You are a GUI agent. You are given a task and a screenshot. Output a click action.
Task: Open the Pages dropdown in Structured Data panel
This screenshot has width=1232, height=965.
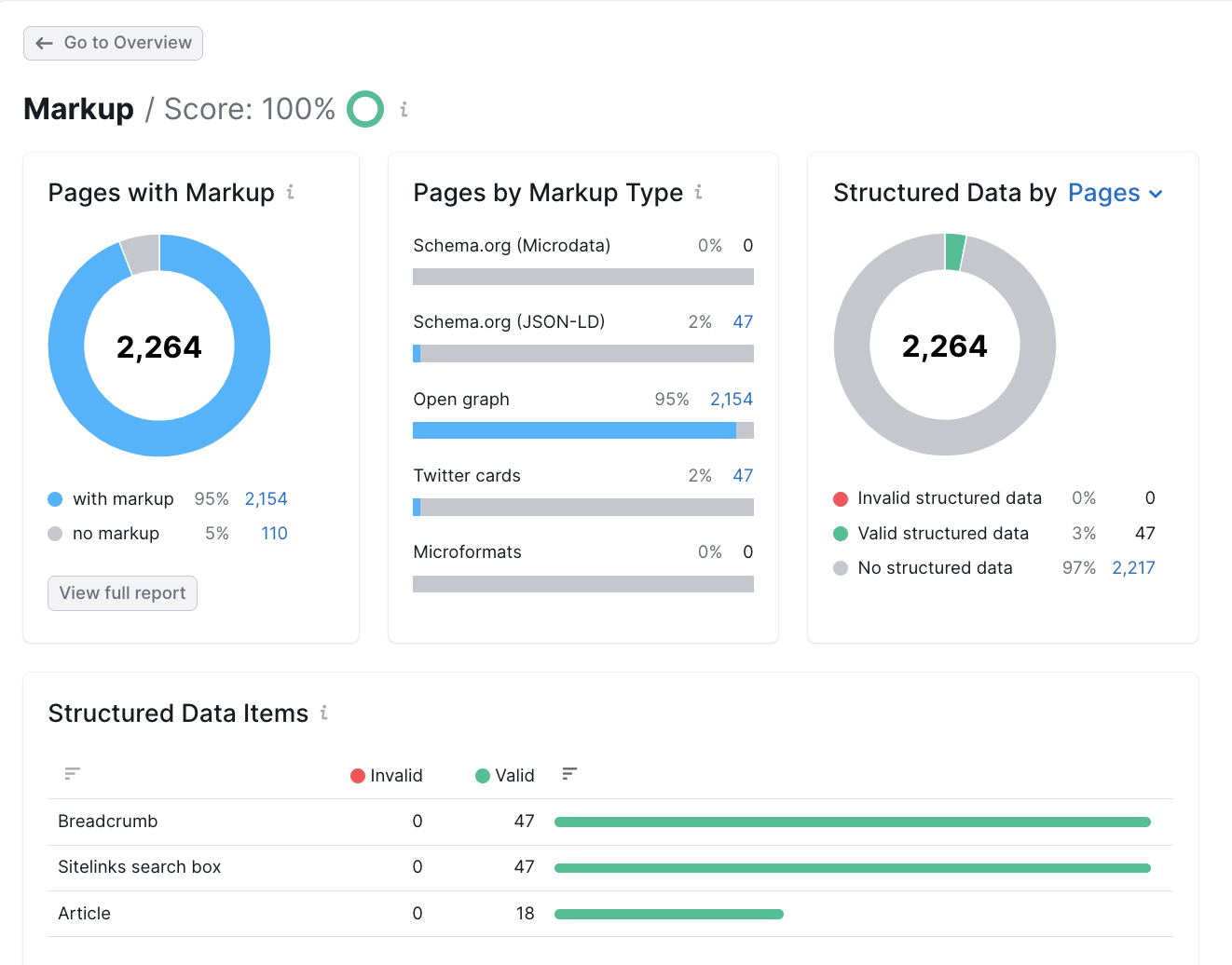(1116, 194)
